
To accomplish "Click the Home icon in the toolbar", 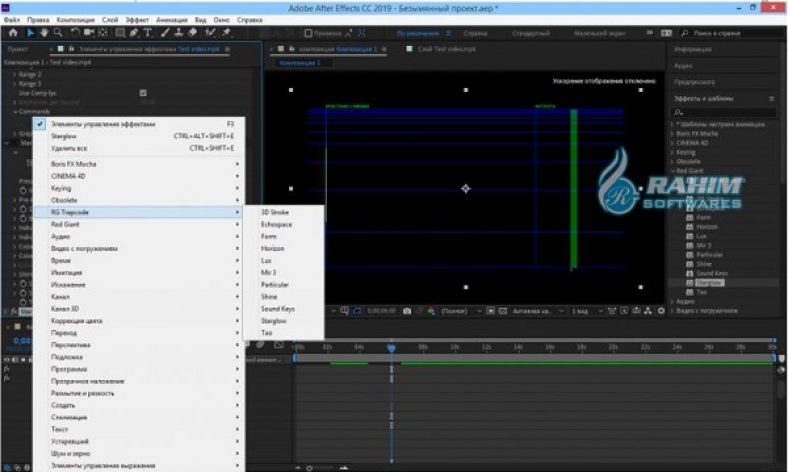I will click(x=13, y=32).
